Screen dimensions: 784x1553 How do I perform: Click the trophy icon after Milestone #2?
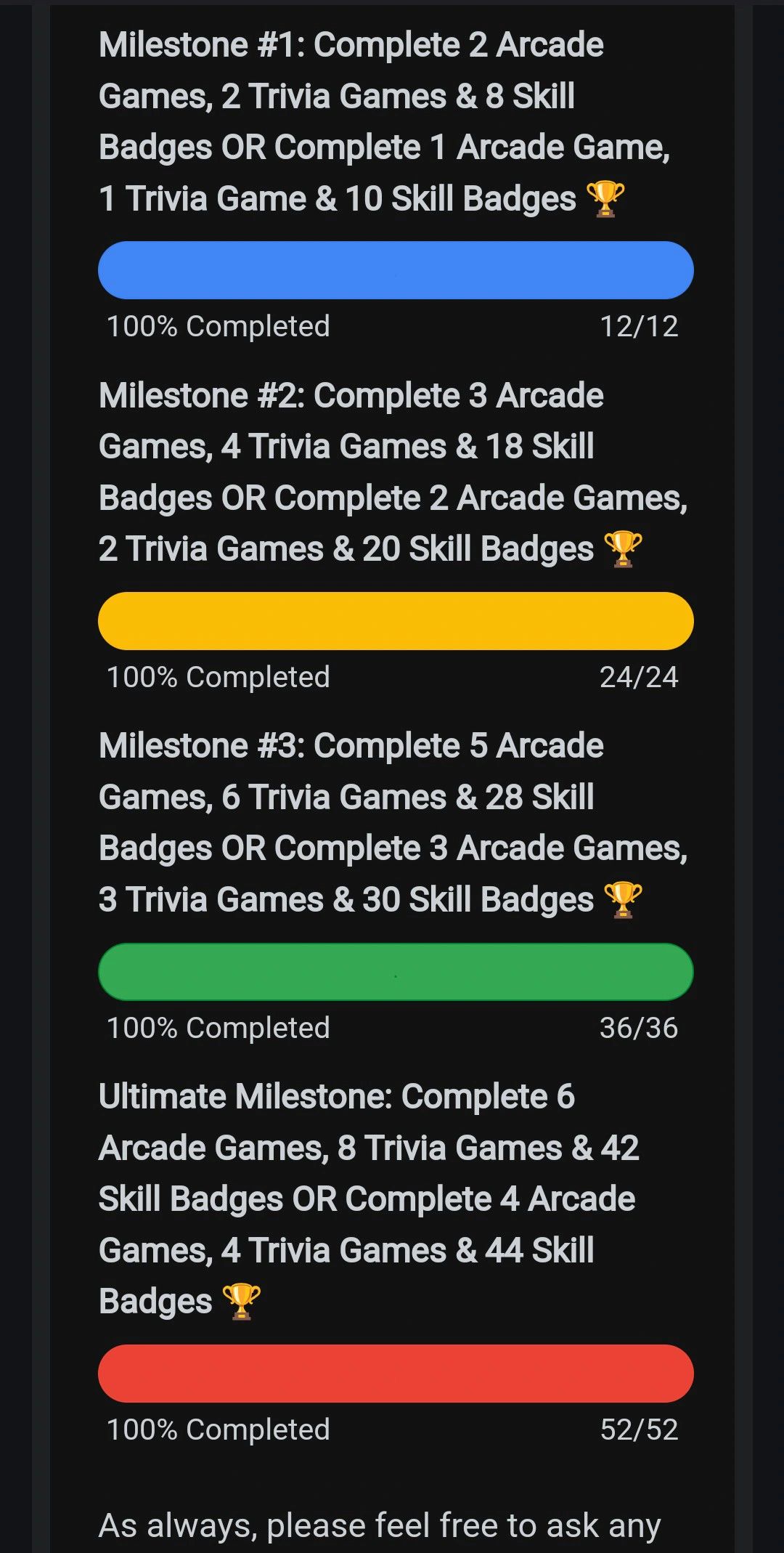click(x=623, y=549)
